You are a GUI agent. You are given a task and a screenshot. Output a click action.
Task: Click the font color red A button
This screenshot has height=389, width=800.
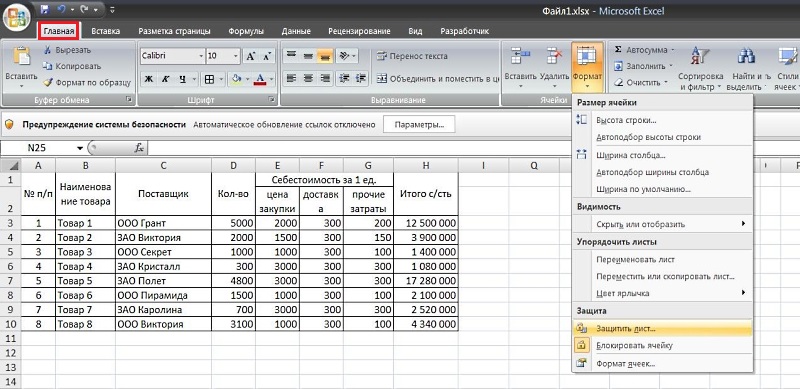[x=260, y=79]
